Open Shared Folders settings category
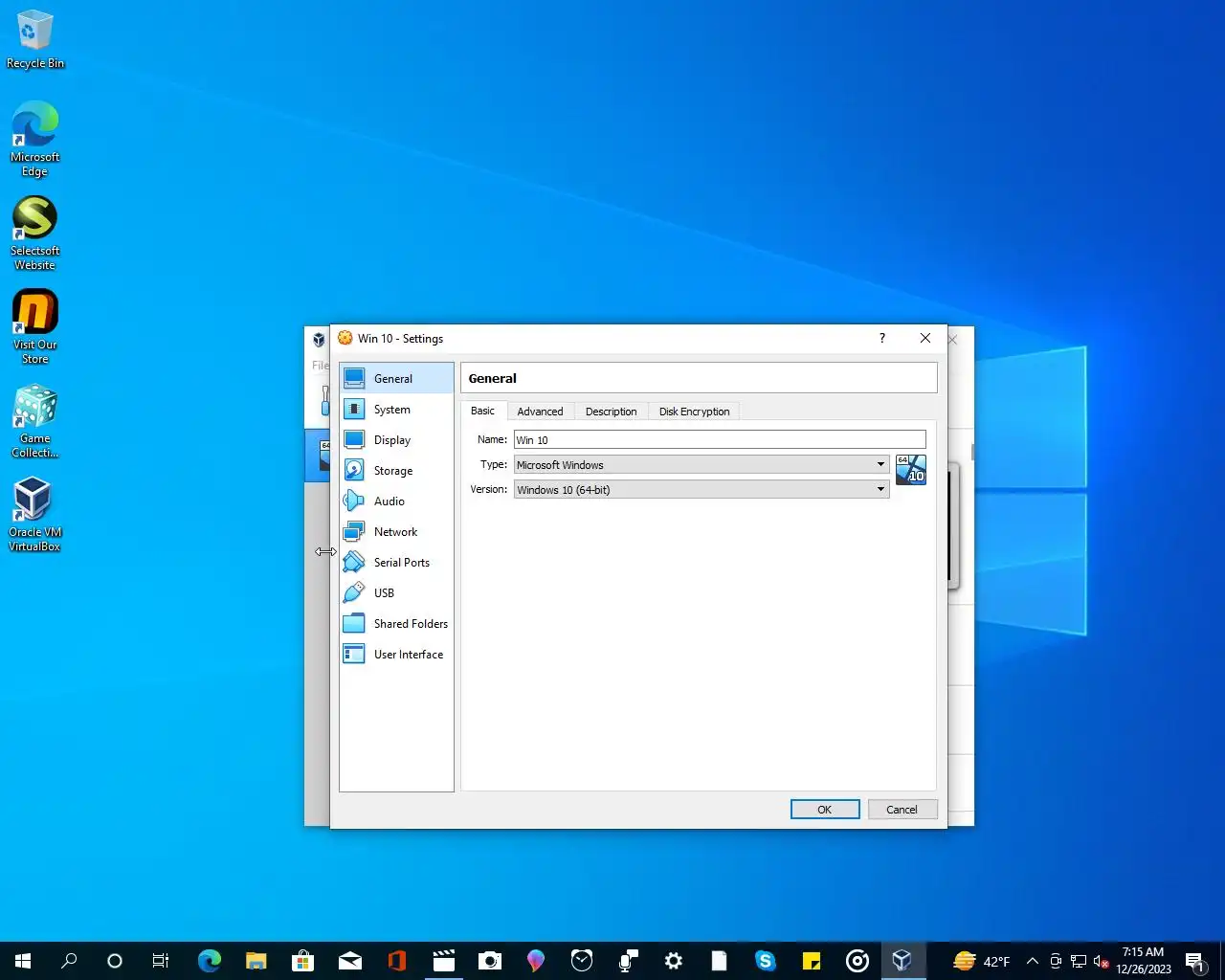1225x980 pixels. pos(396,623)
